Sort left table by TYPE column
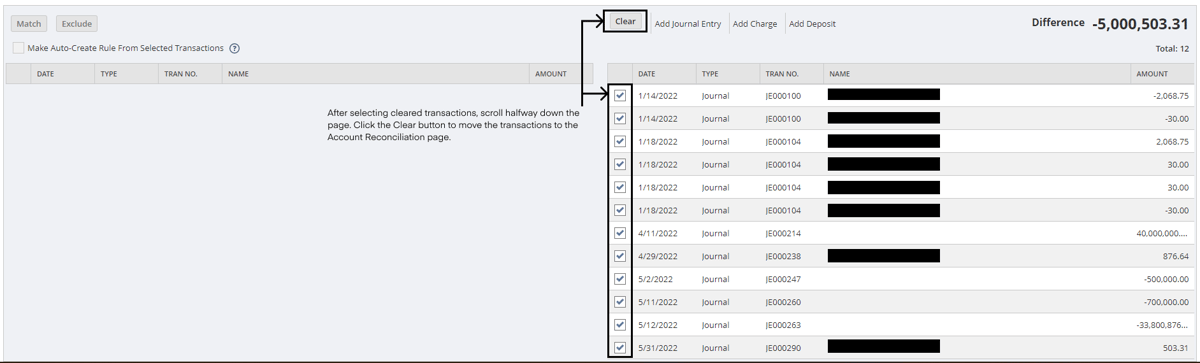The width and height of the screenshot is (1200, 363). click(125, 74)
